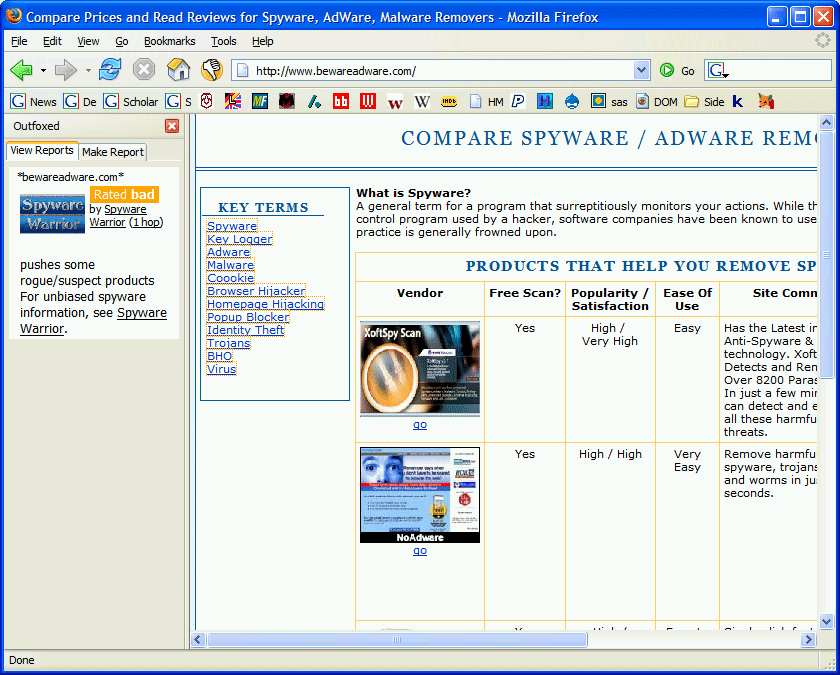Click the Spyware Warrior logo thumbnail
The image size is (840, 675).
tap(52, 214)
